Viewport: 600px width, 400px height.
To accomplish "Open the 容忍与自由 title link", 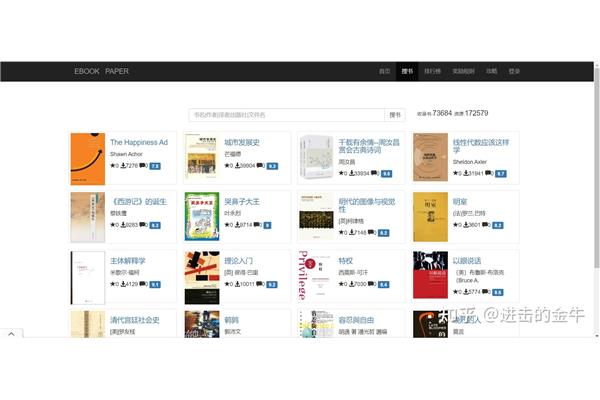I will [356, 320].
